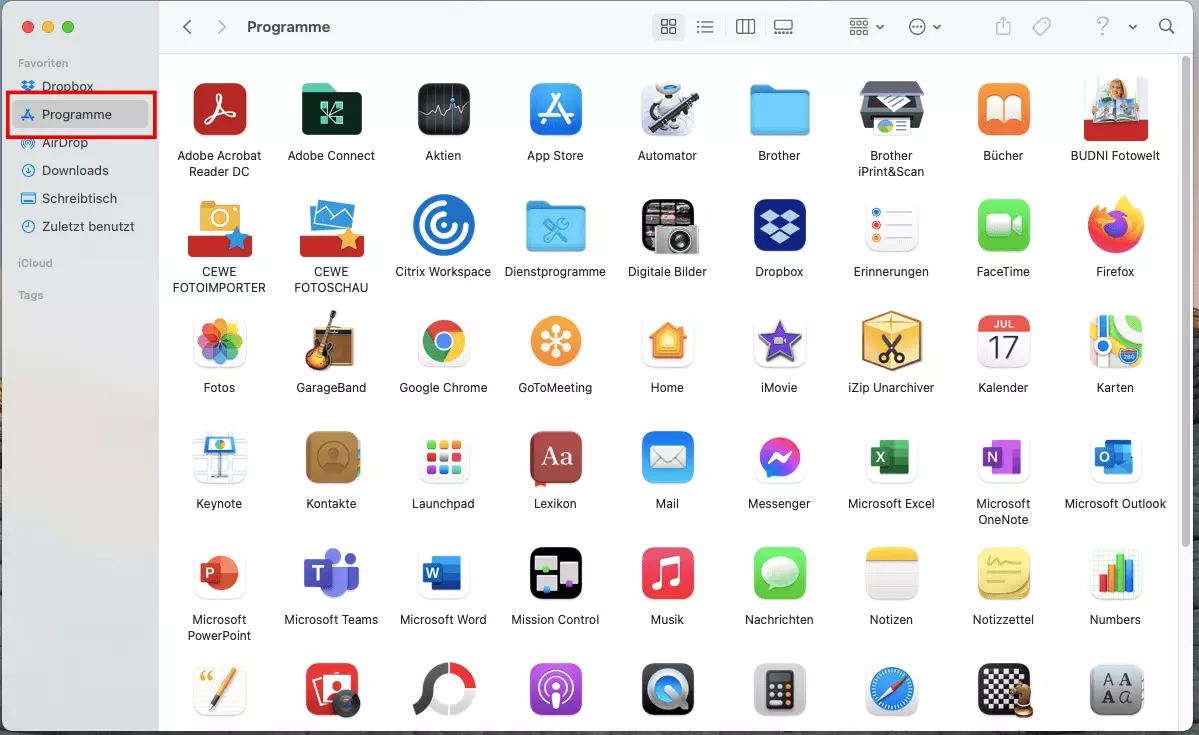Open Erinnerungen reminders app
The width and height of the screenshot is (1199, 735).
tap(892, 226)
